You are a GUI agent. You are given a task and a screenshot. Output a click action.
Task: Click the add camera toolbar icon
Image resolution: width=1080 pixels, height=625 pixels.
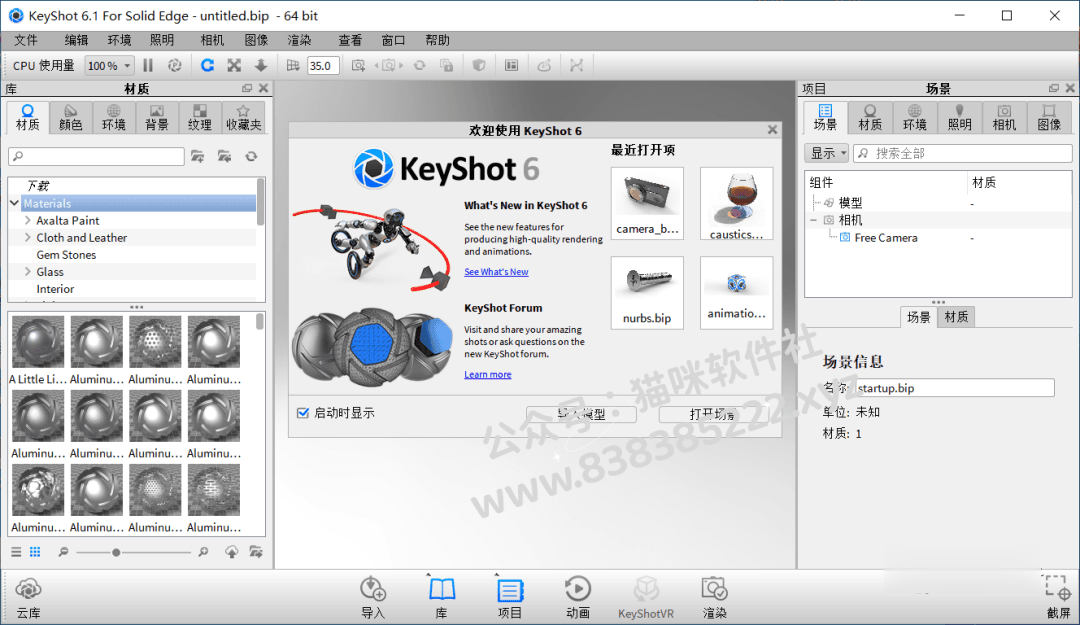click(x=358, y=65)
